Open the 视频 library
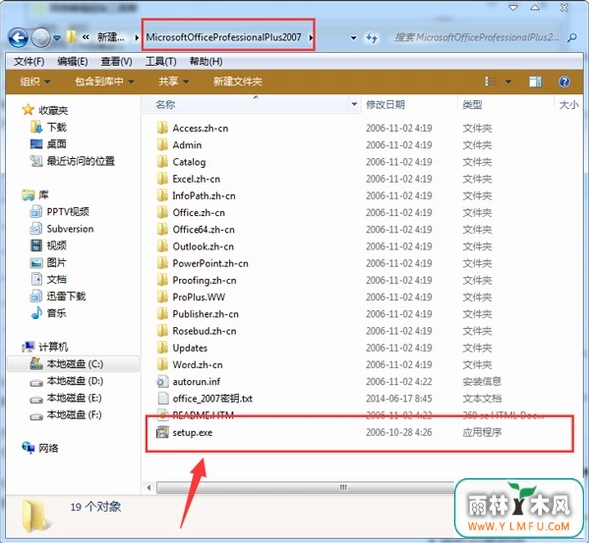The image size is (589, 543). click(x=56, y=246)
